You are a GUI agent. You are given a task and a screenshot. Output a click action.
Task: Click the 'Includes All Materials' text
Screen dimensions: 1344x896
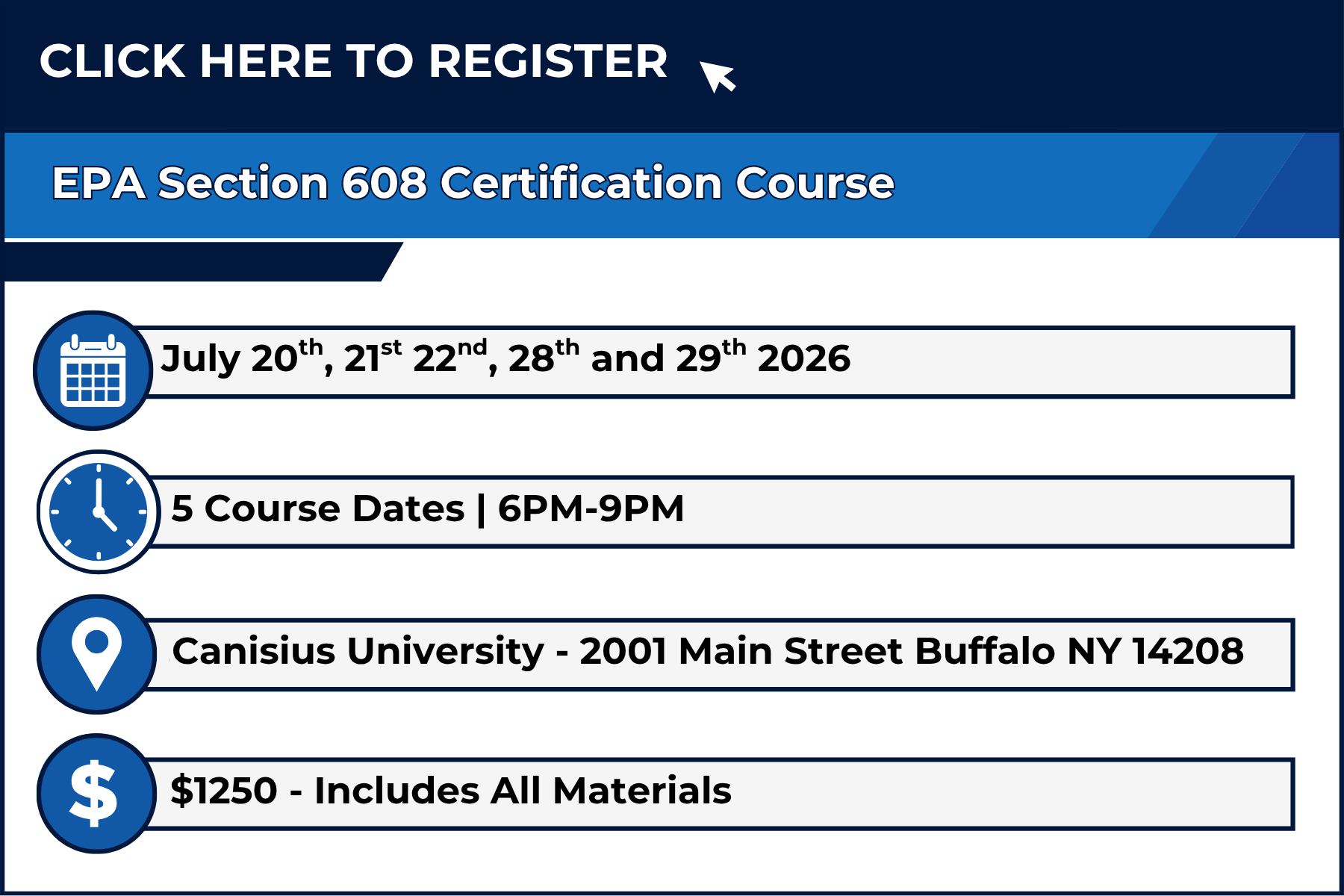tap(523, 791)
